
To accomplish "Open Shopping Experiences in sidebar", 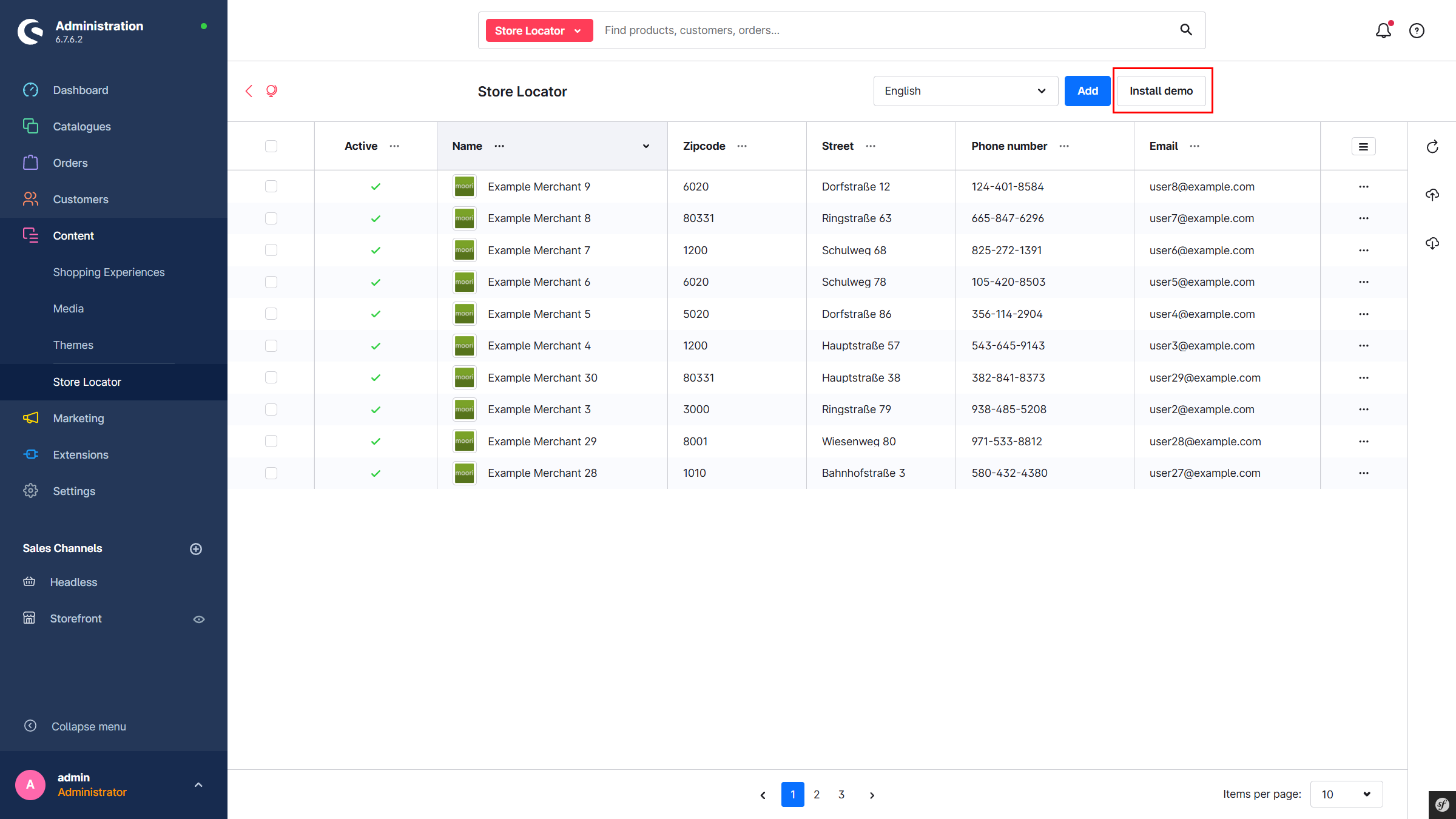I will tap(109, 272).
